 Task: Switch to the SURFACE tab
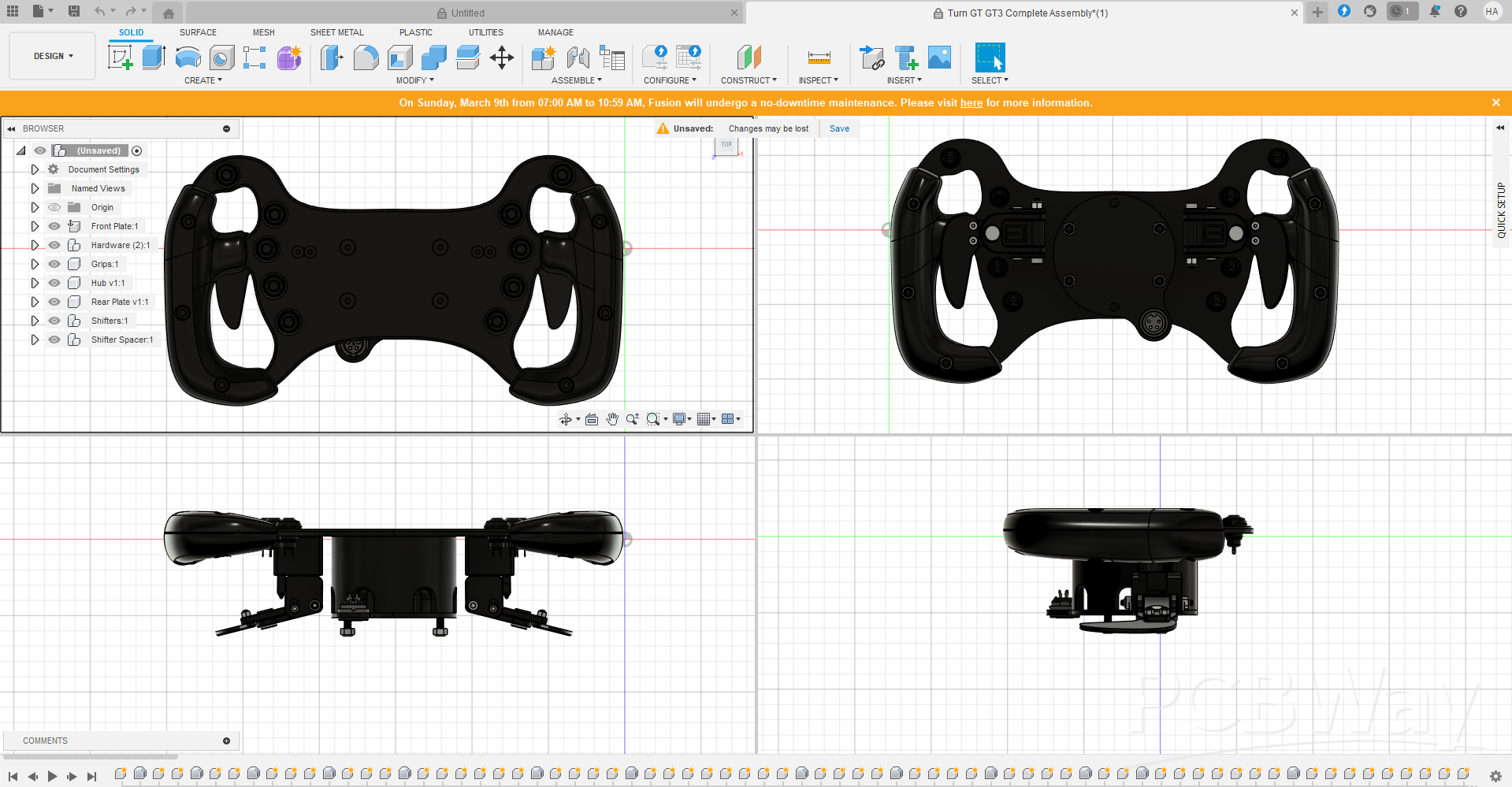coord(198,32)
